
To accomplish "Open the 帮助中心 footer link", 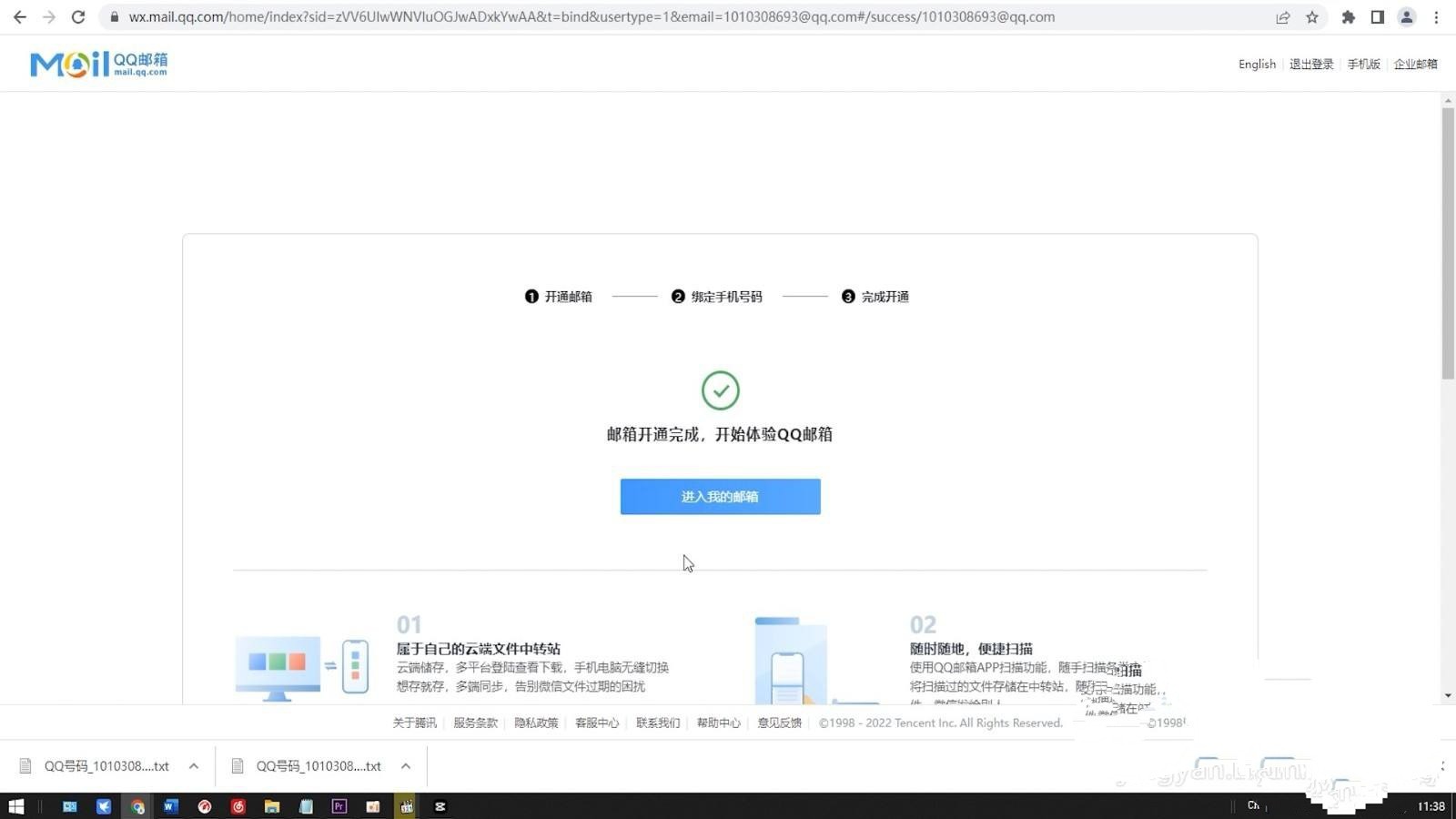I will (x=719, y=723).
